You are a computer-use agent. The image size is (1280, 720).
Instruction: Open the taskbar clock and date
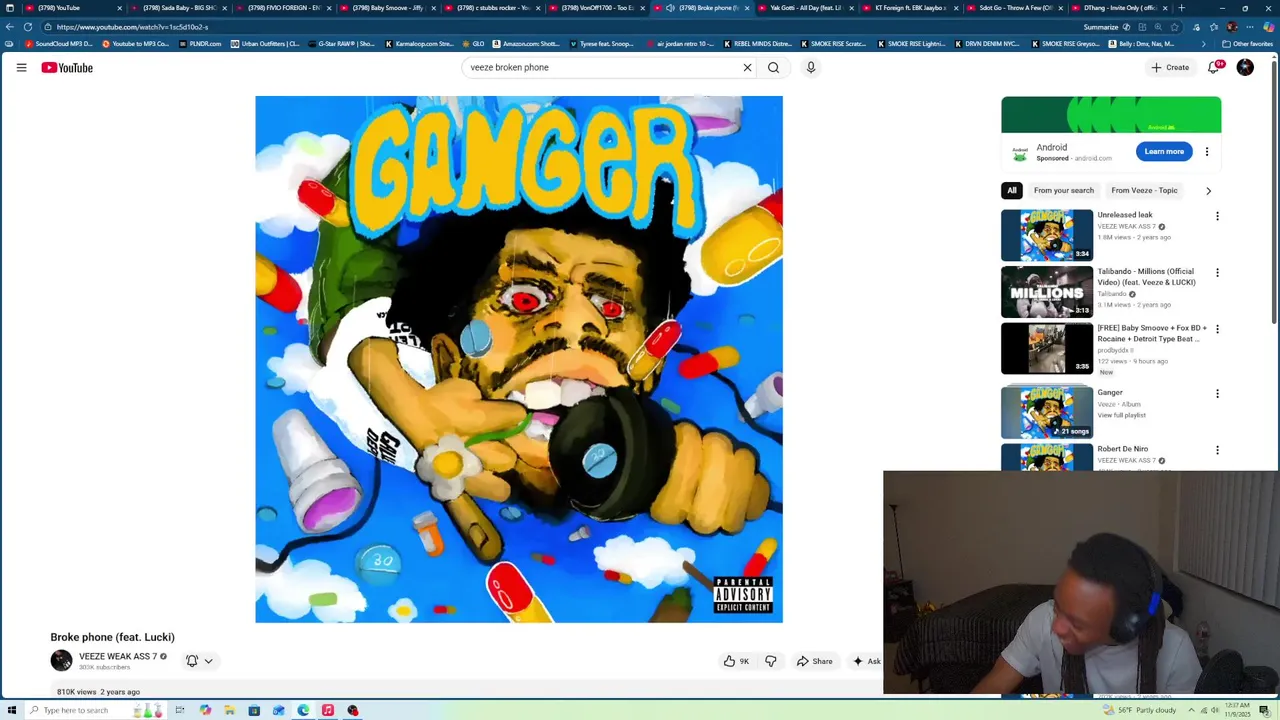click(1238, 710)
